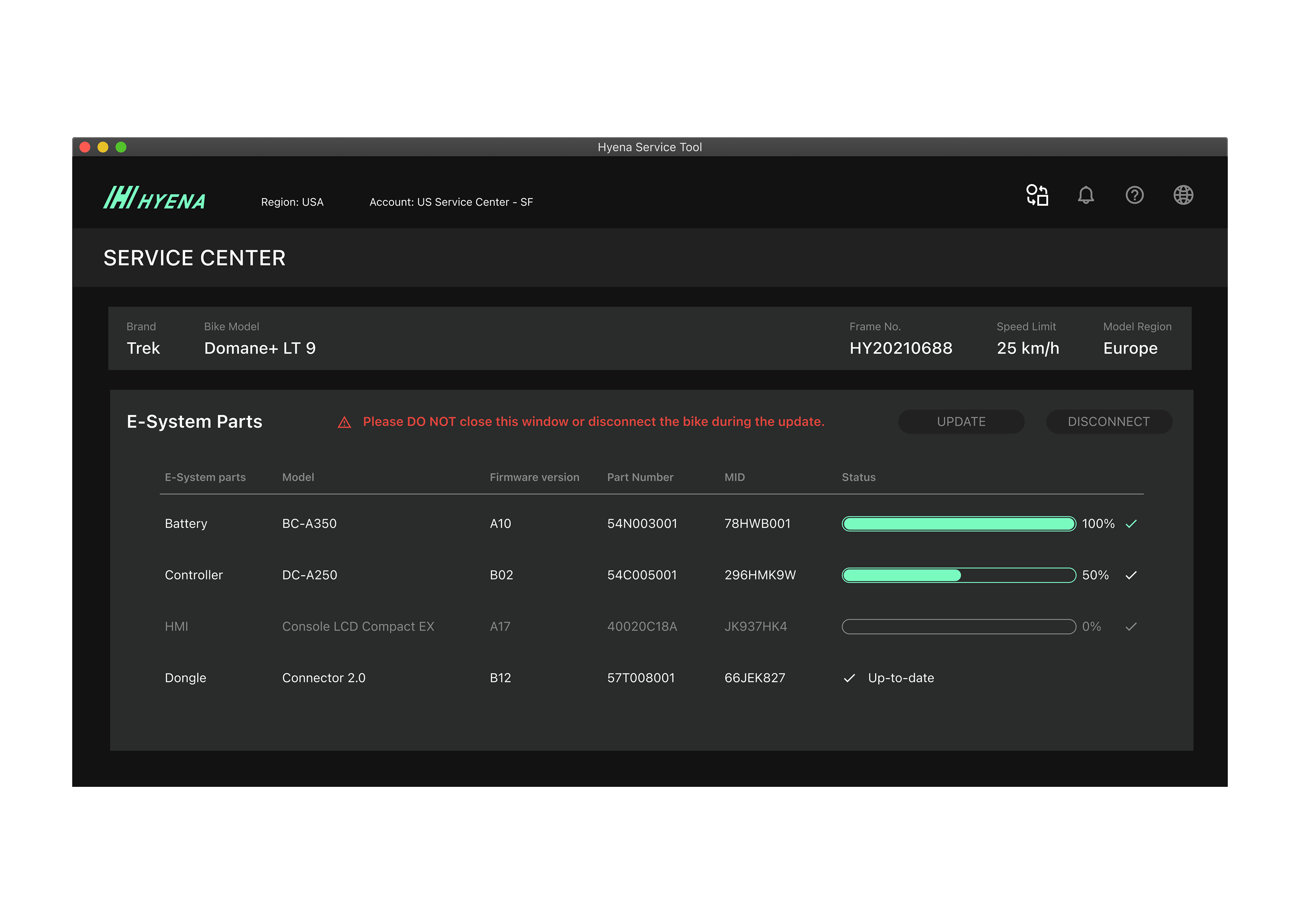Click controller model DC-A250
The width and height of the screenshot is (1300, 924).
(310, 575)
